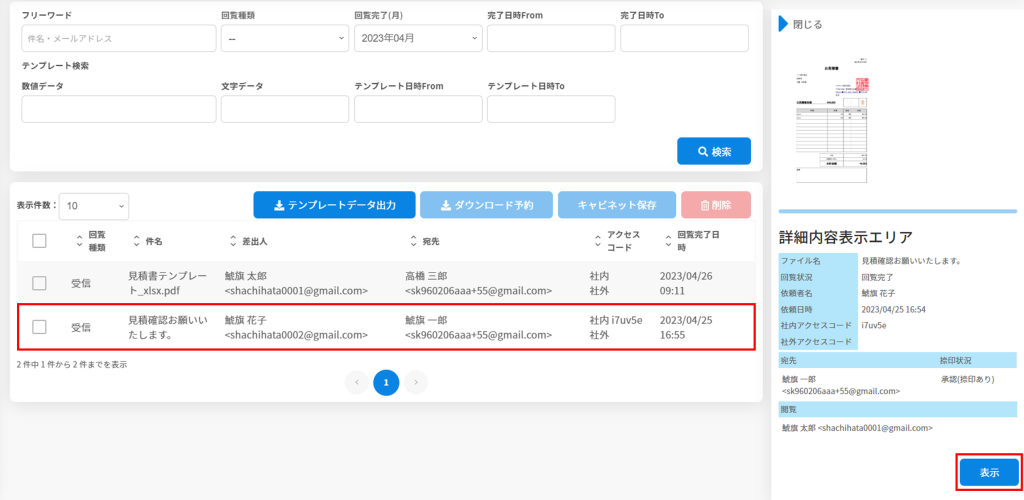Sort by 件名 column arrows
This screenshot has width=1024, height=500.
(x=137, y=241)
